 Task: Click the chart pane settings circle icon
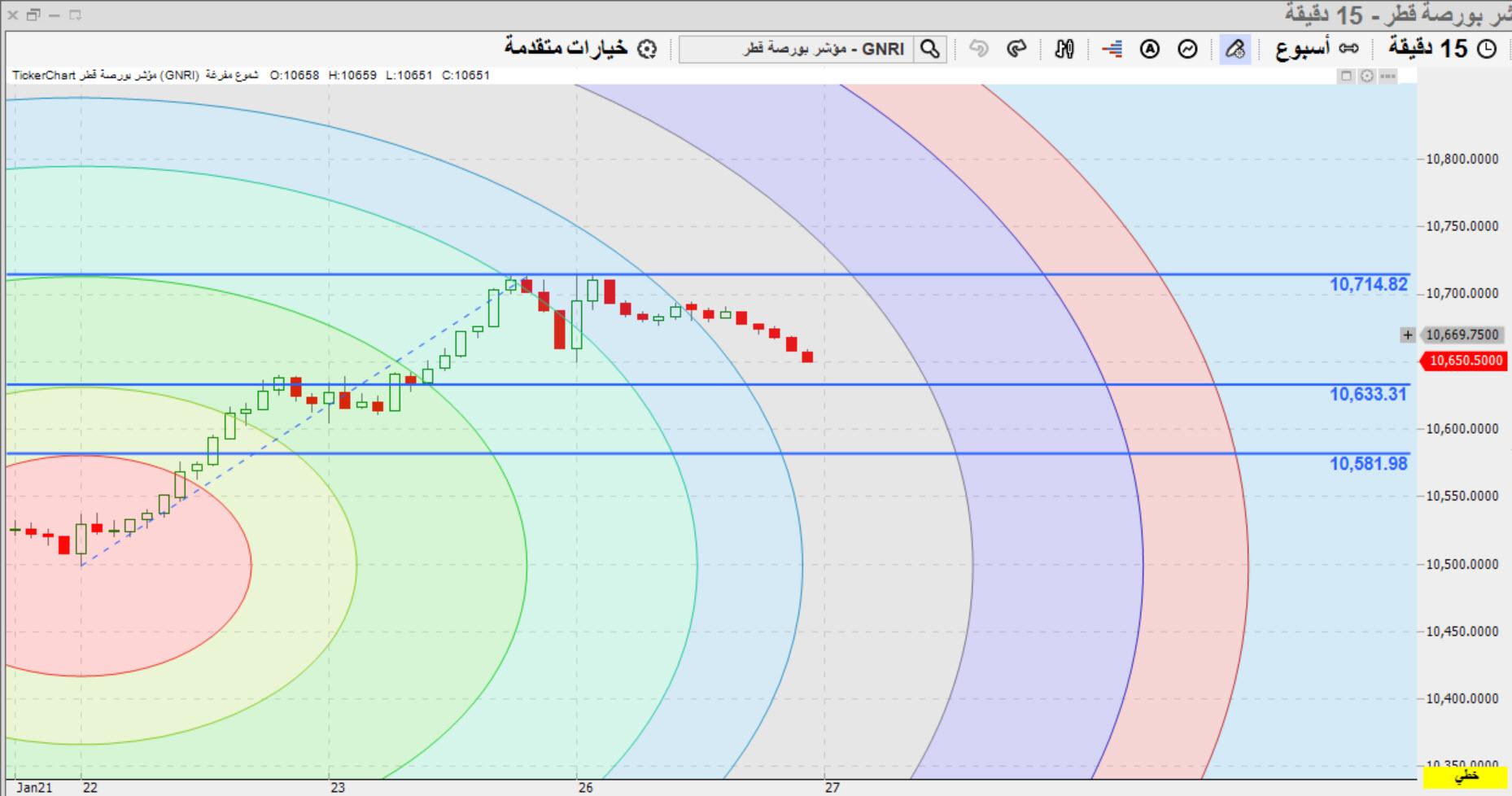point(1367,76)
